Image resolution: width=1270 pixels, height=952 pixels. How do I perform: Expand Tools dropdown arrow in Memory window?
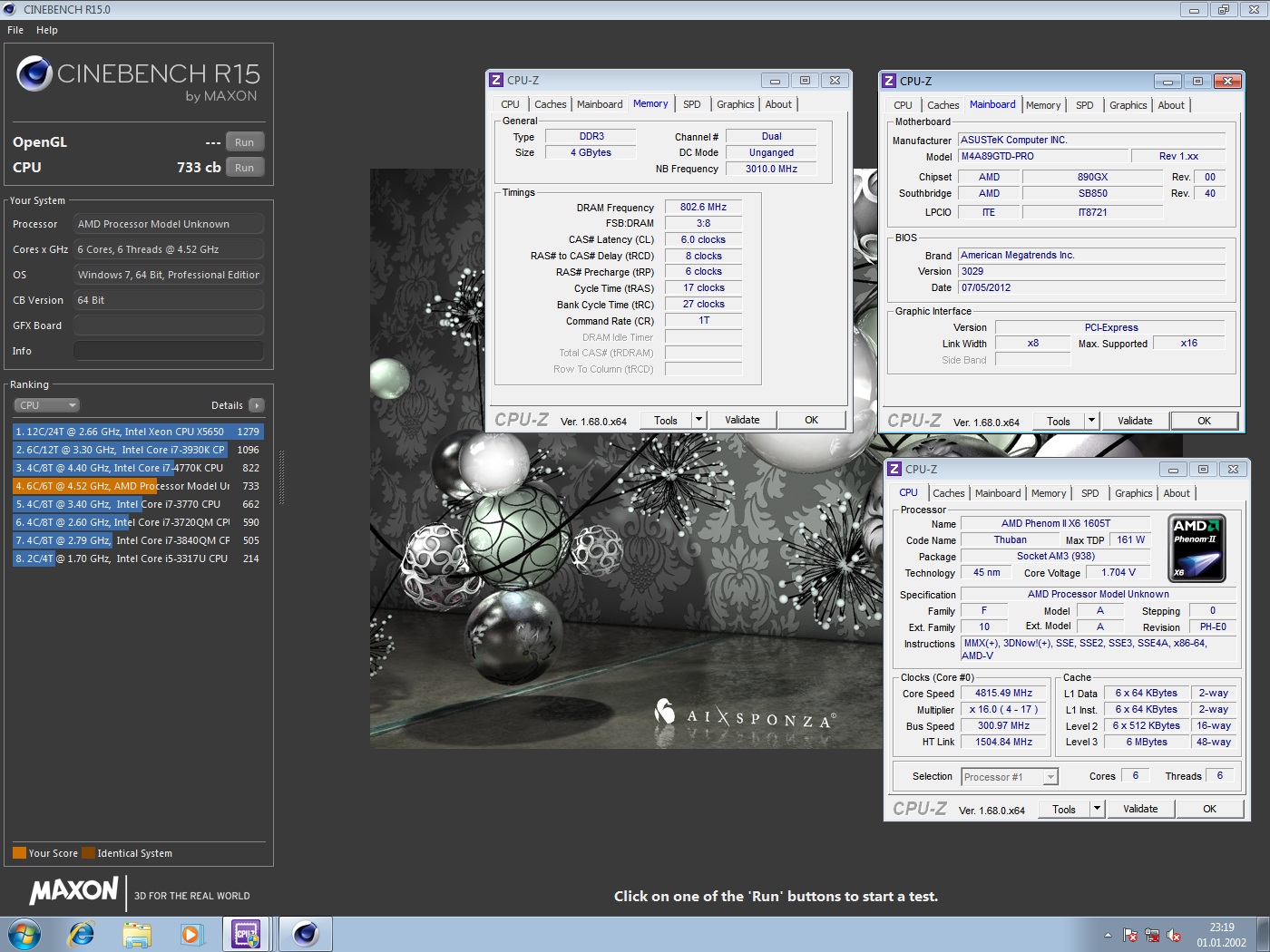pyautogui.click(x=698, y=420)
